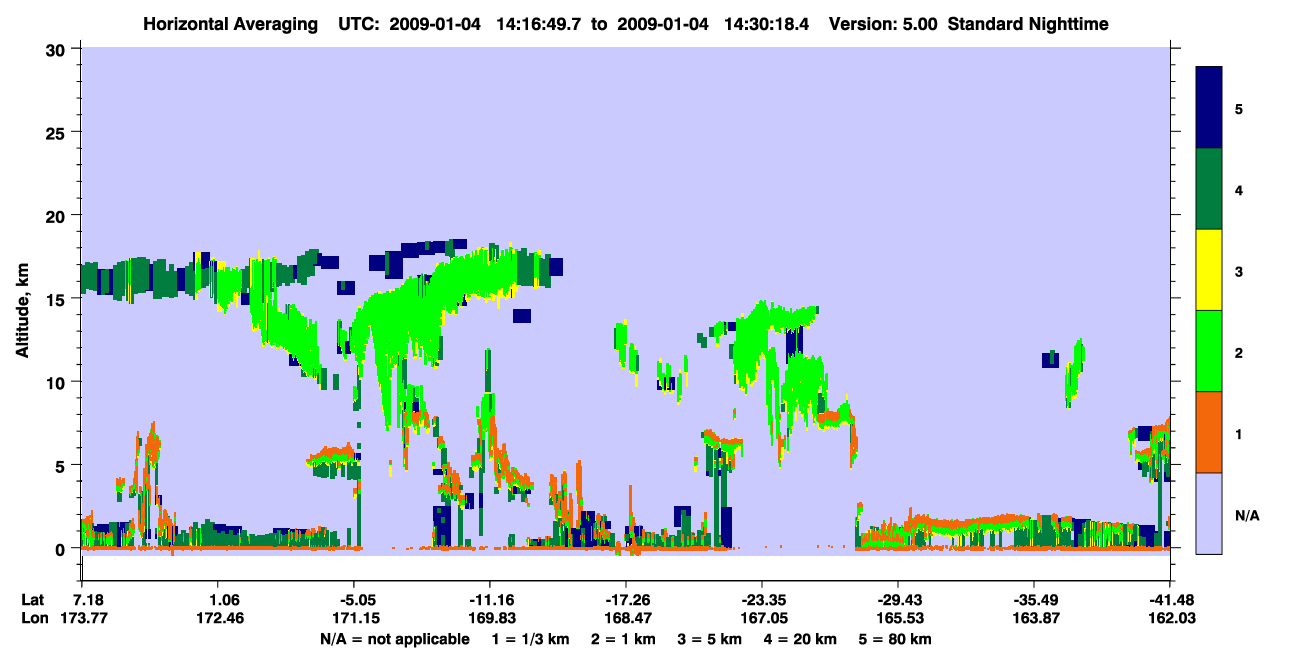Click legend text '1 = 1/3 km'

(x=530, y=639)
